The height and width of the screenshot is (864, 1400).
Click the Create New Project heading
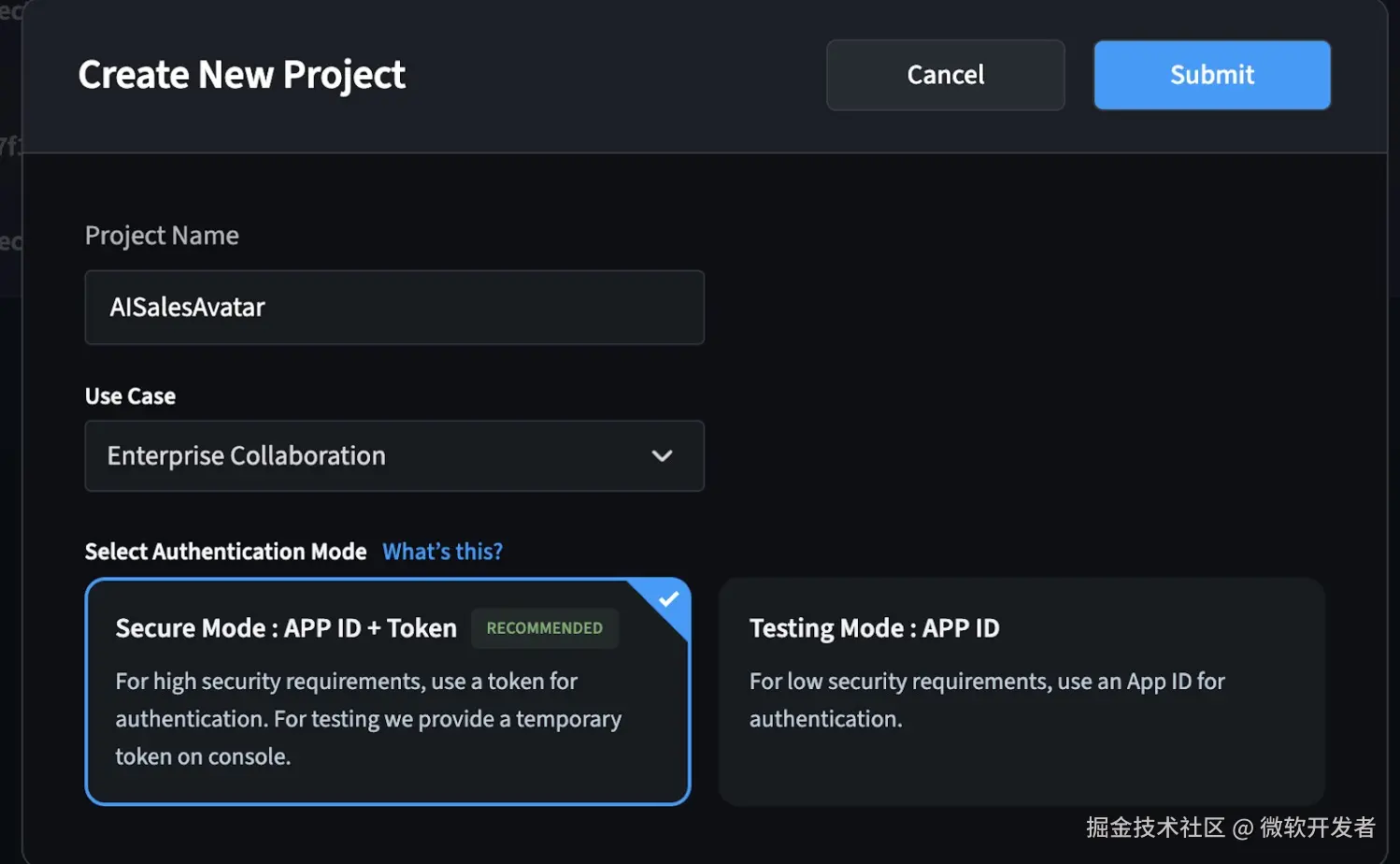[241, 75]
